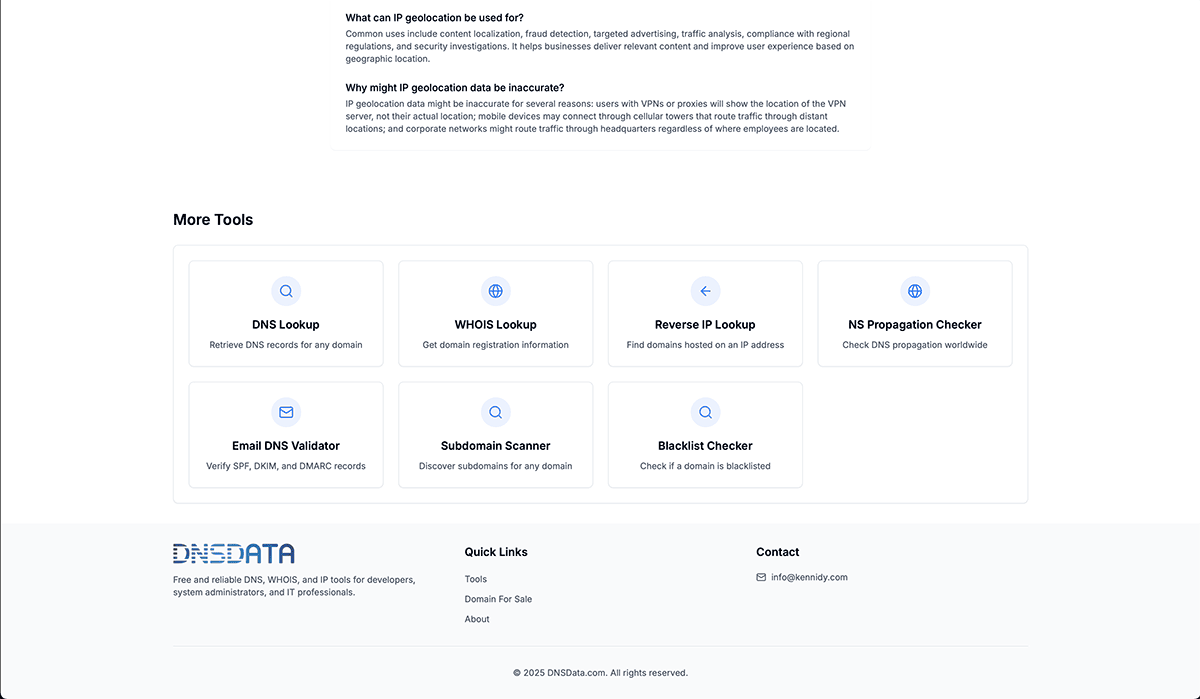Click the globe icon above NS Propagation Checker
Viewport: 1200px width, 699px height.
tap(915, 291)
